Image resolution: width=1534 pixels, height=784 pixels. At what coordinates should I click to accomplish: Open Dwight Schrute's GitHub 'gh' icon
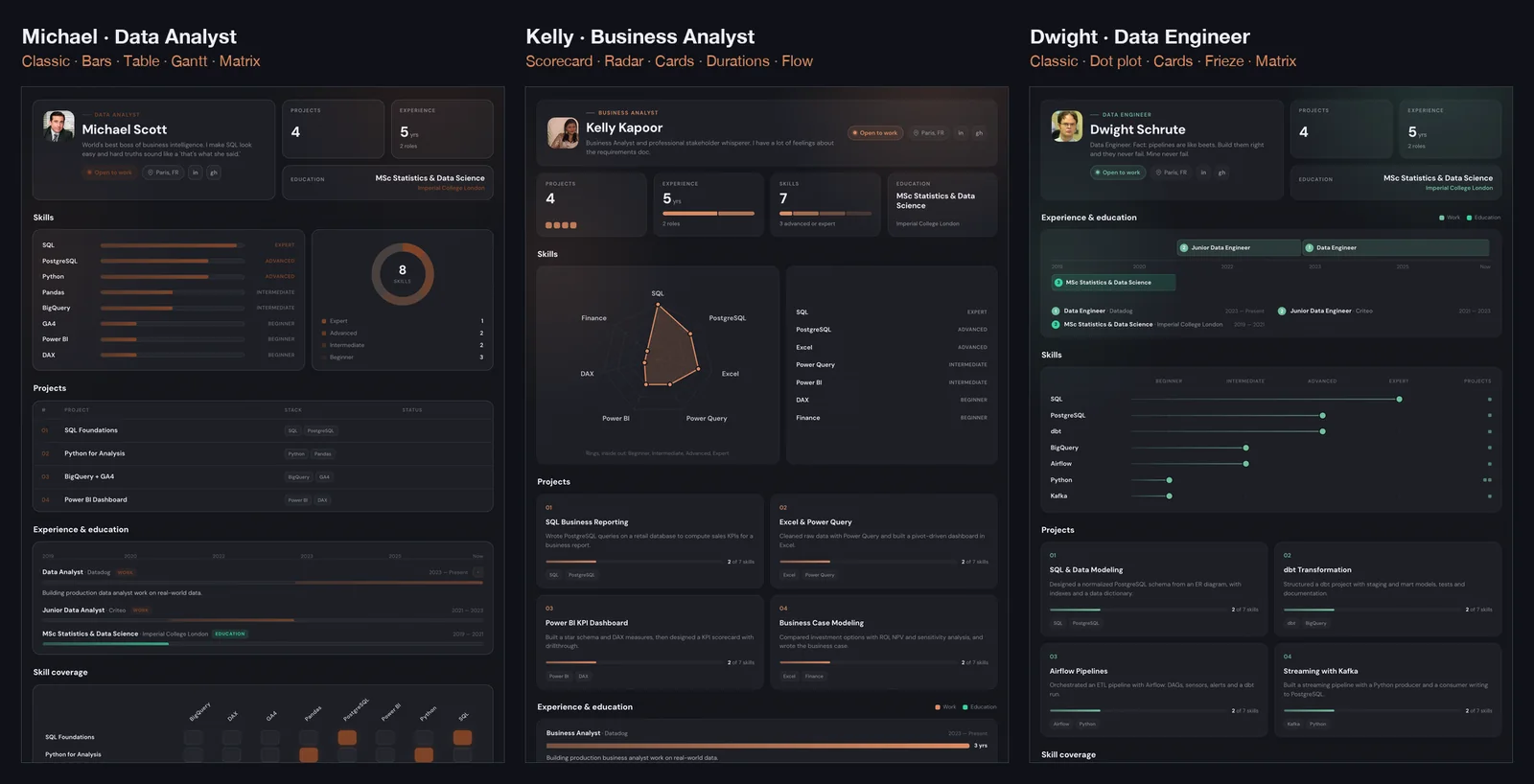1221,173
